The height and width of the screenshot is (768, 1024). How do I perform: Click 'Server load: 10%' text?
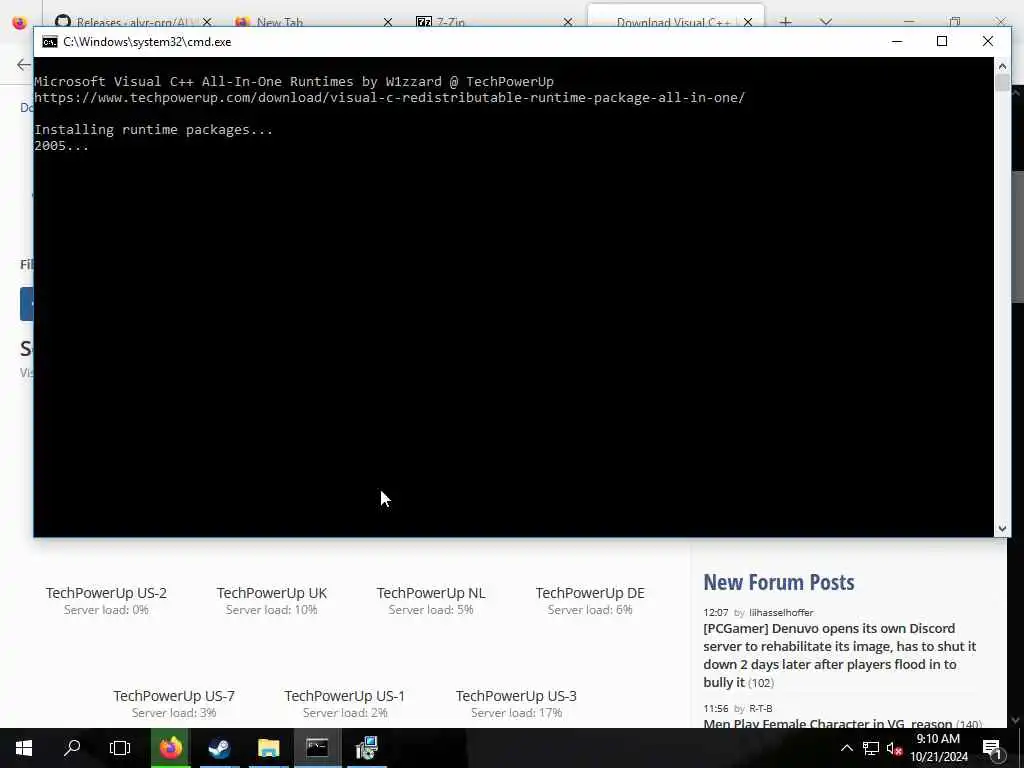click(272, 610)
